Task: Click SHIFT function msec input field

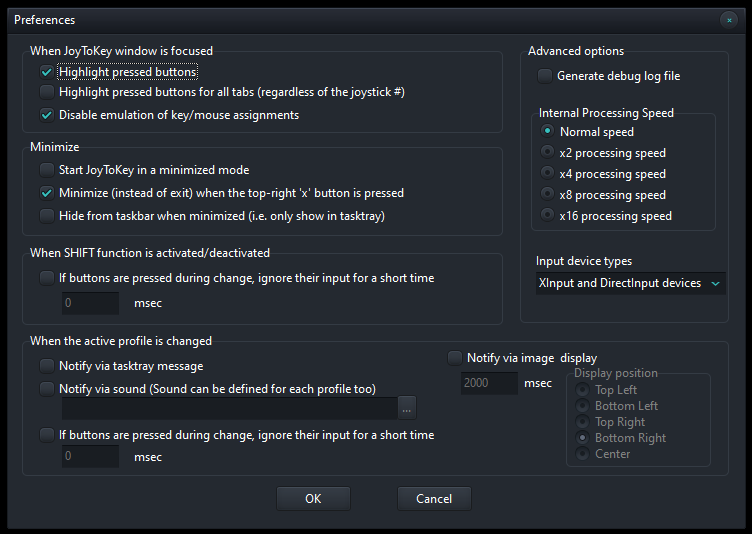Action: (x=90, y=303)
